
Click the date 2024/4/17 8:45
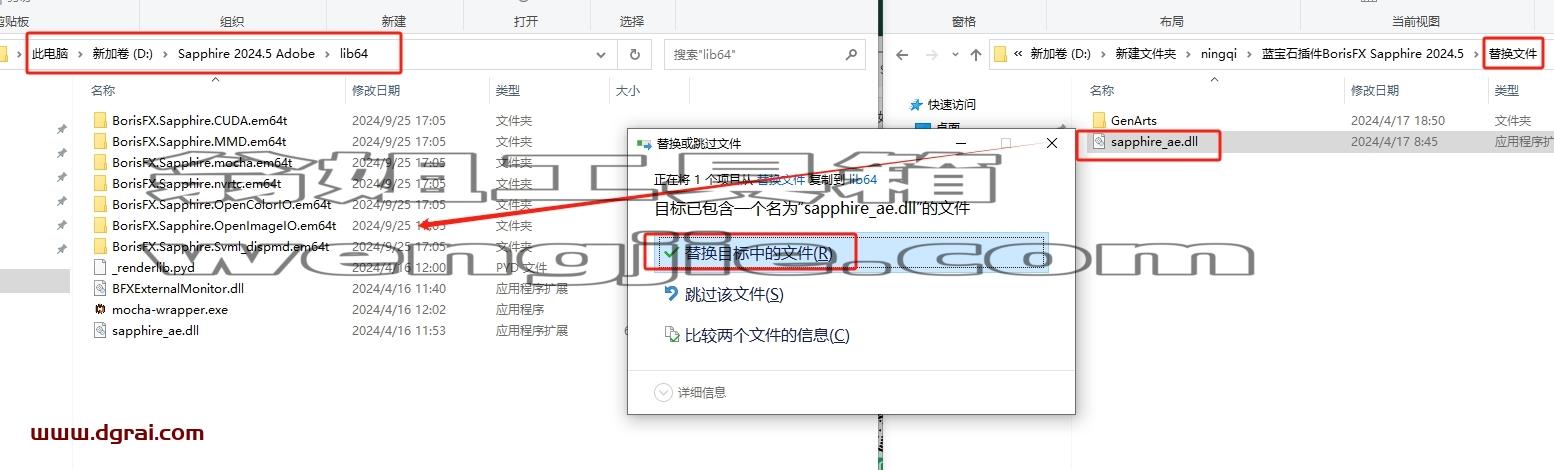[x=1394, y=142]
